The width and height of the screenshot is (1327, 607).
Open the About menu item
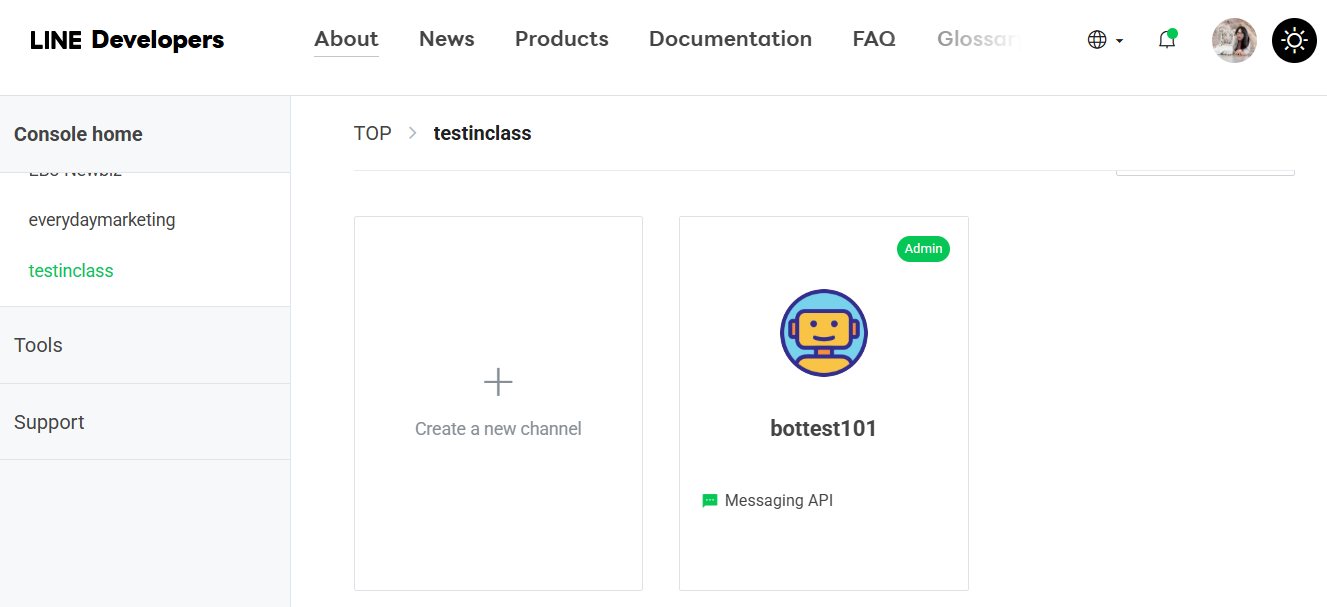(x=346, y=39)
